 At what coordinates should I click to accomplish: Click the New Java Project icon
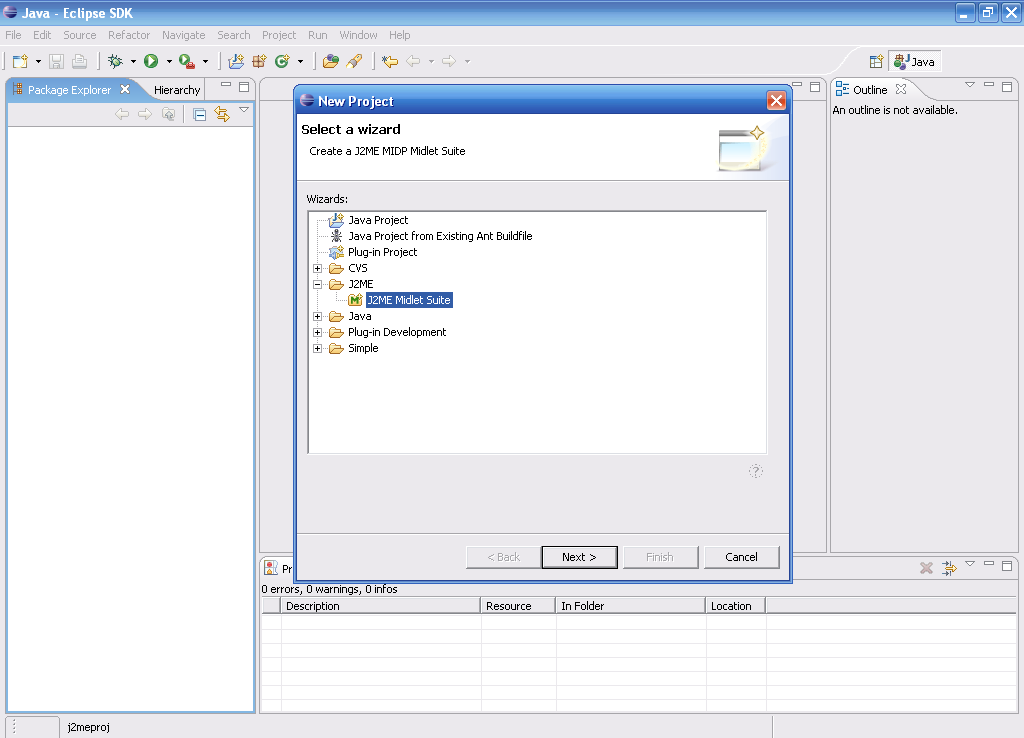(236, 61)
